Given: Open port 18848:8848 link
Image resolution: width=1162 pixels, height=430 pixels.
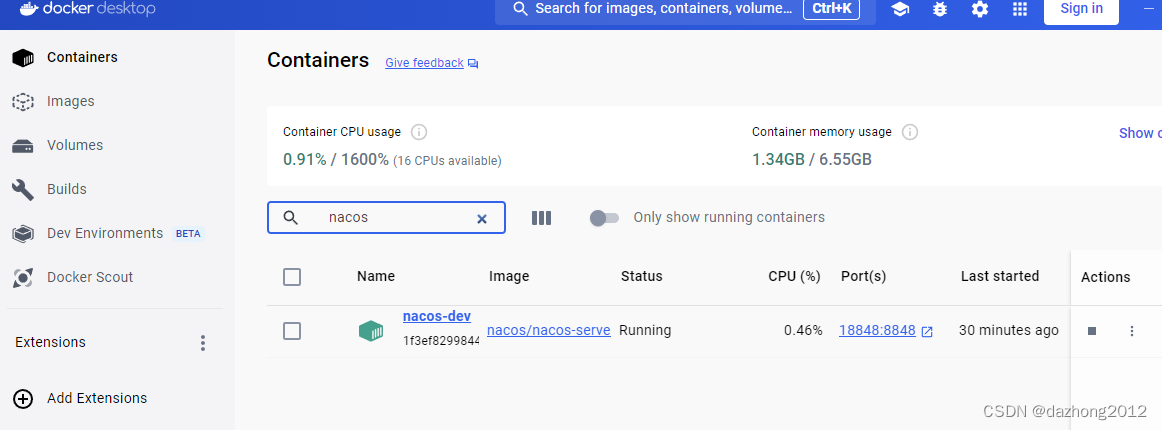Looking at the screenshot, I should pos(877,330).
